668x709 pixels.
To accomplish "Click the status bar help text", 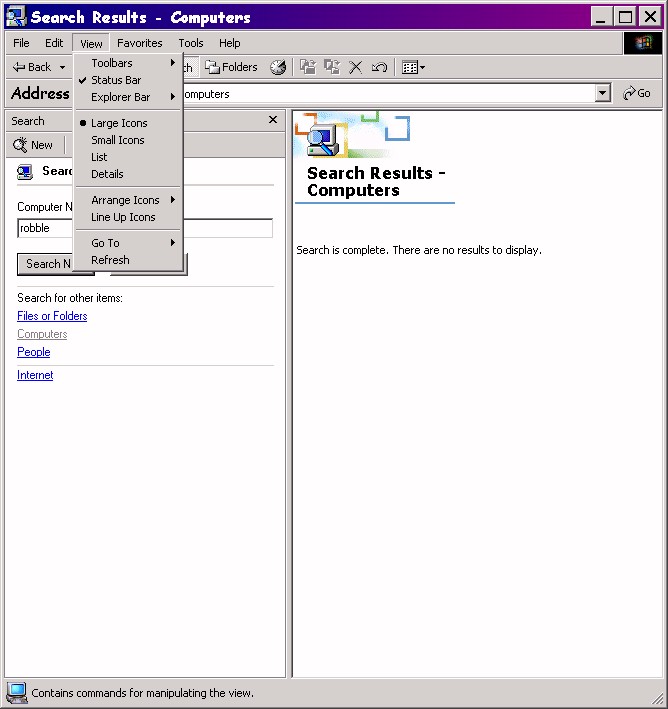I will 142,693.
